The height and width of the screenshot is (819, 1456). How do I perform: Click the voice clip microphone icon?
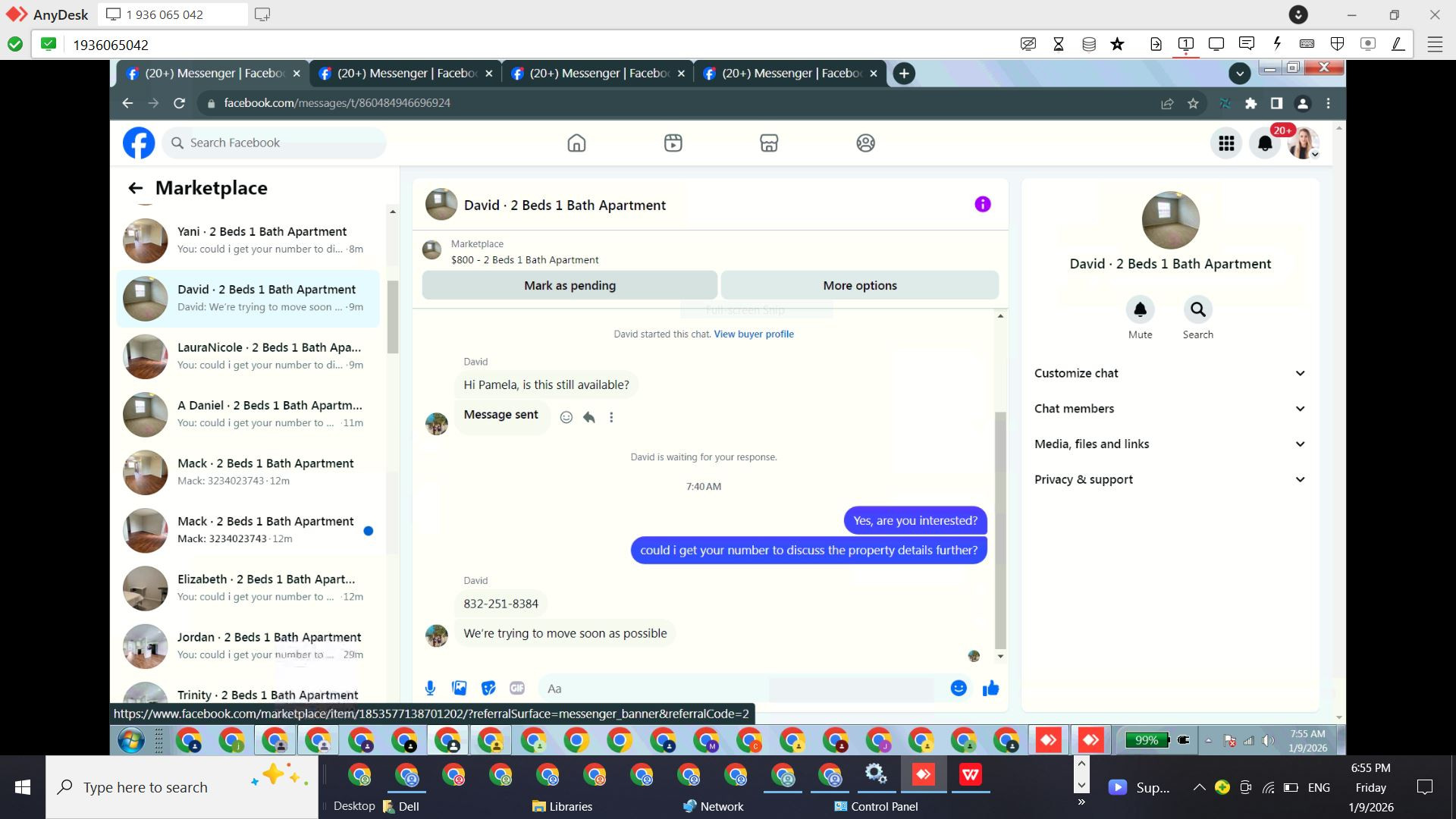pos(430,689)
